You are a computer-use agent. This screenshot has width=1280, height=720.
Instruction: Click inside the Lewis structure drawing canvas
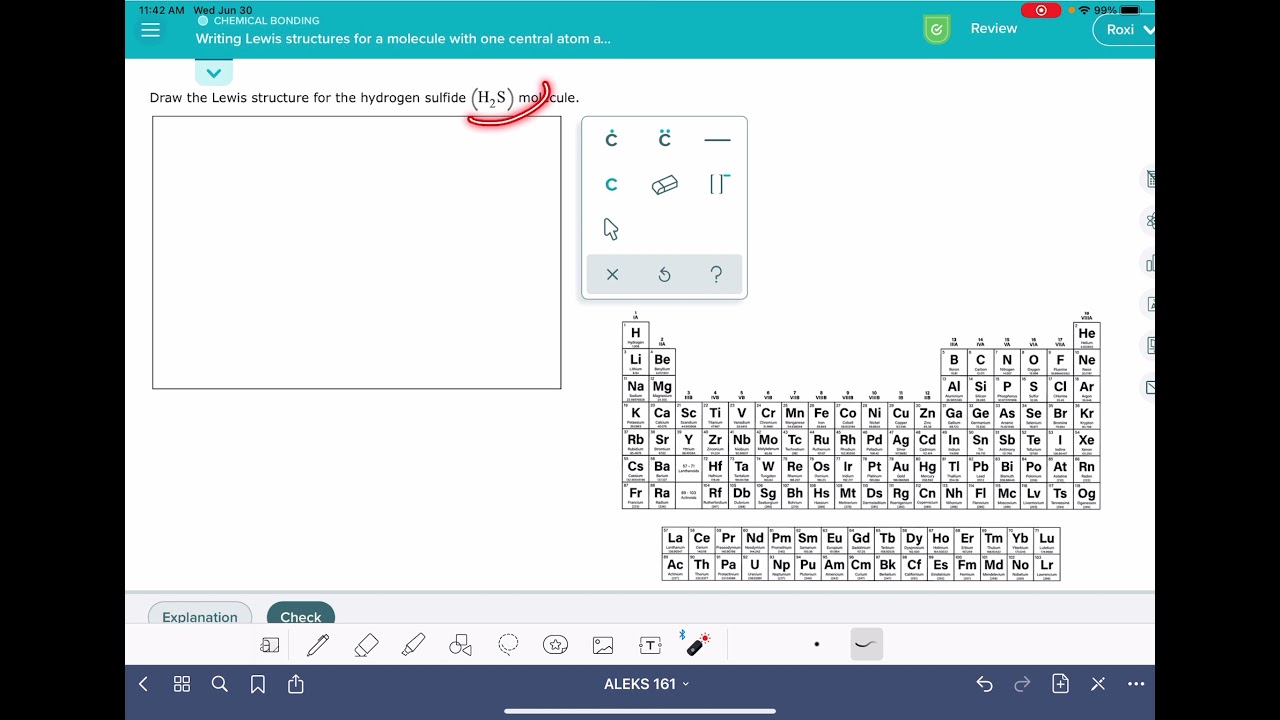[357, 252]
